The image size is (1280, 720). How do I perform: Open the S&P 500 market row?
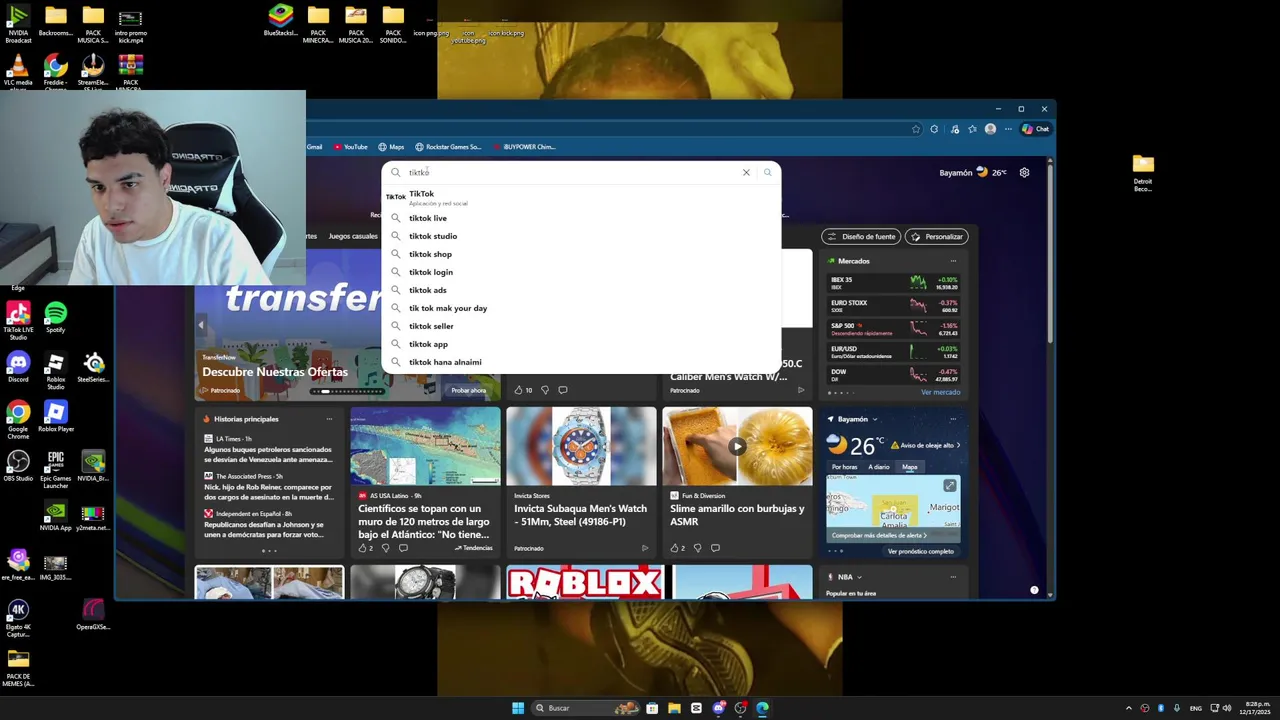pos(894,329)
